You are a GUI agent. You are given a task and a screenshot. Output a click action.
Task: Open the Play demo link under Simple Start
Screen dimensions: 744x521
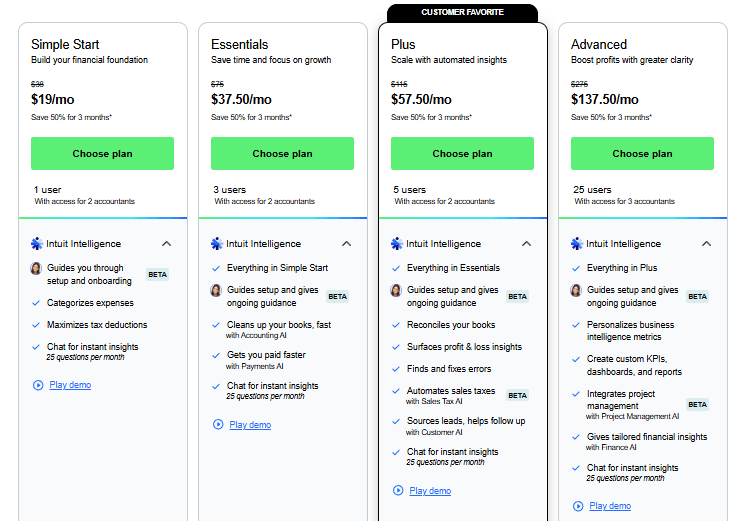tap(70, 385)
